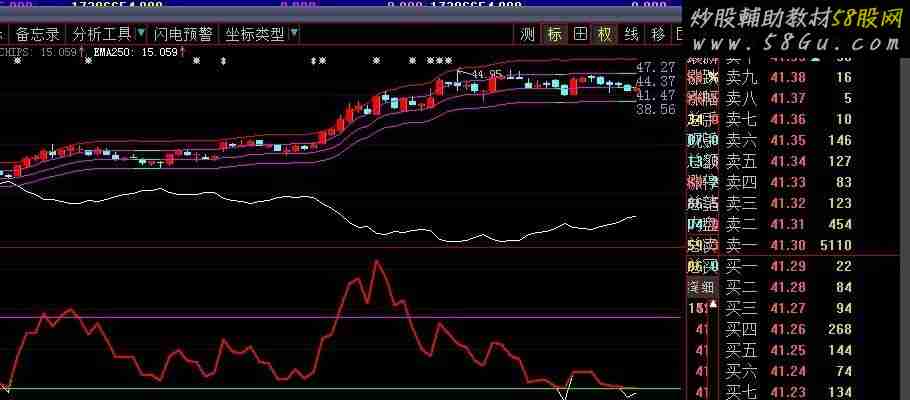Viewport: 910px width, 400px height.
Task: Click the 5110 volume on 卖一
Action: coord(835,246)
